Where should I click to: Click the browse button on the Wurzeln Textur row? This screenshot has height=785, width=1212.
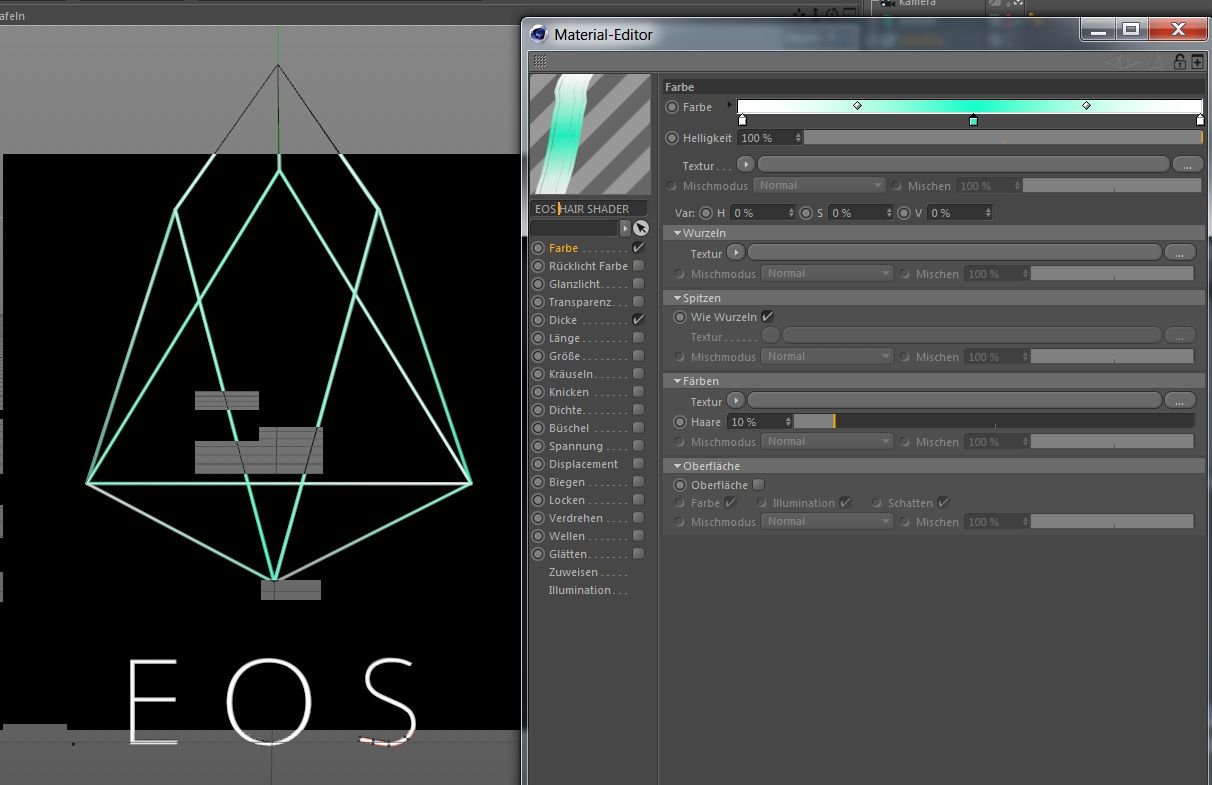[1180, 253]
